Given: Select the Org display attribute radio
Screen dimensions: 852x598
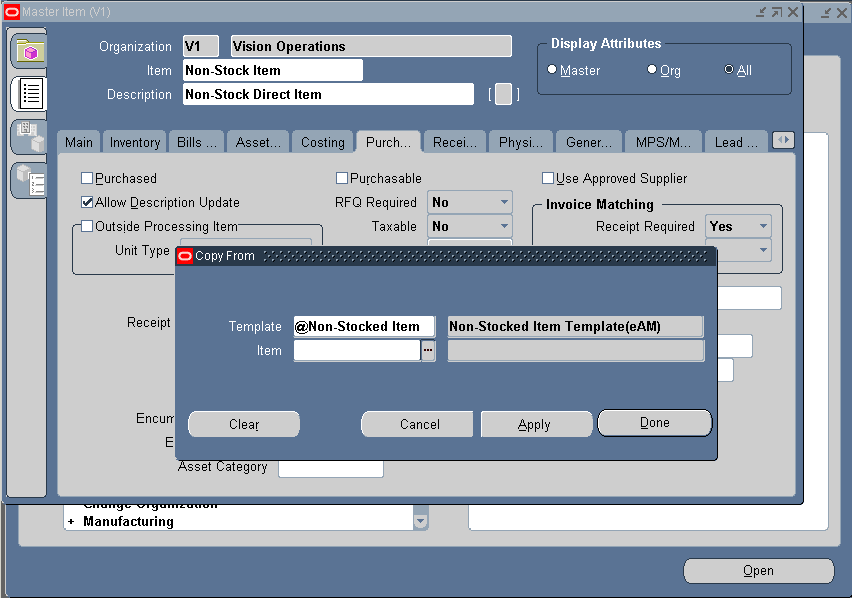Looking at the screenshot, I should point(652,70).
